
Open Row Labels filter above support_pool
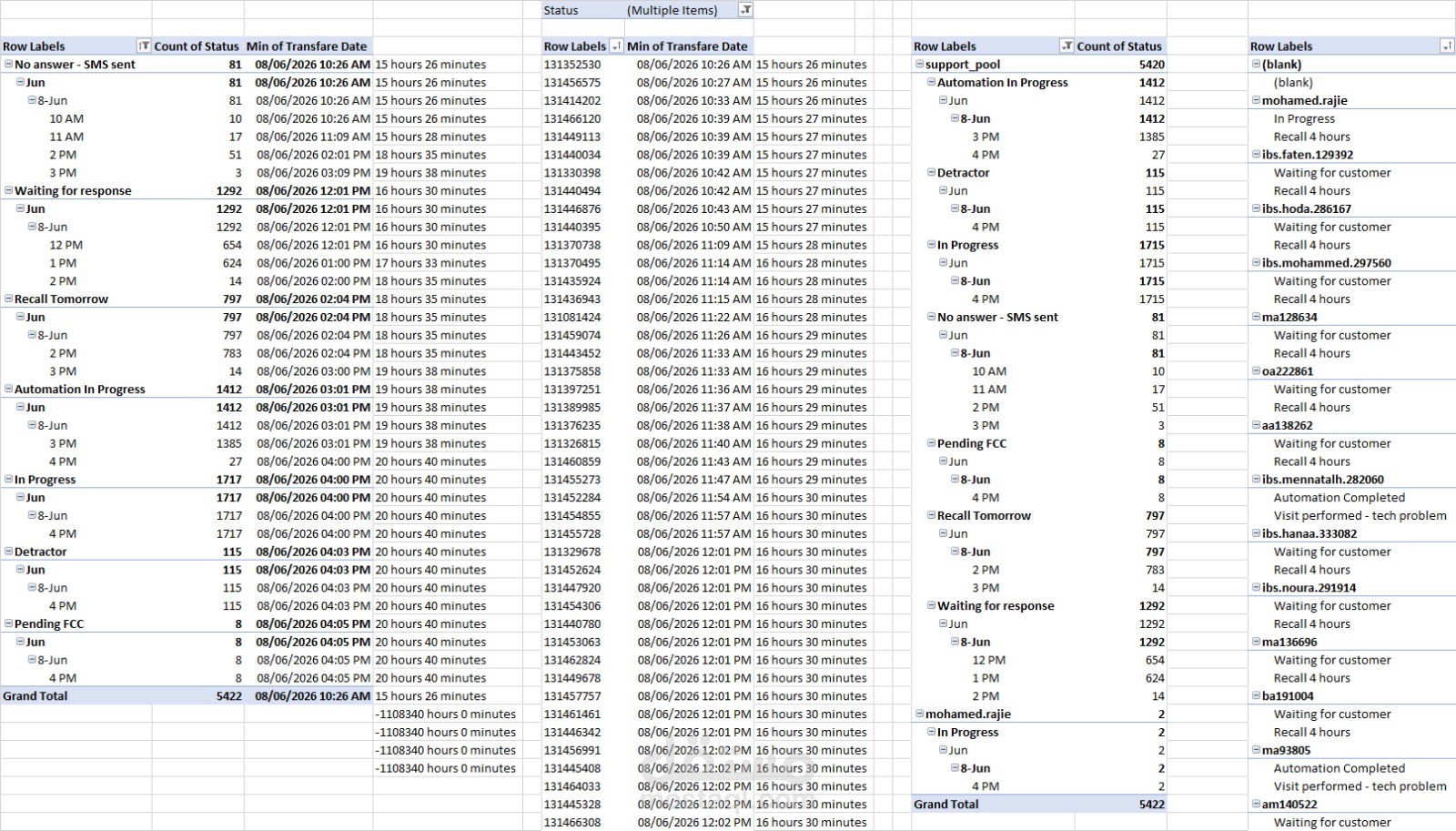pyautogui.click(x=1067, y=46)
